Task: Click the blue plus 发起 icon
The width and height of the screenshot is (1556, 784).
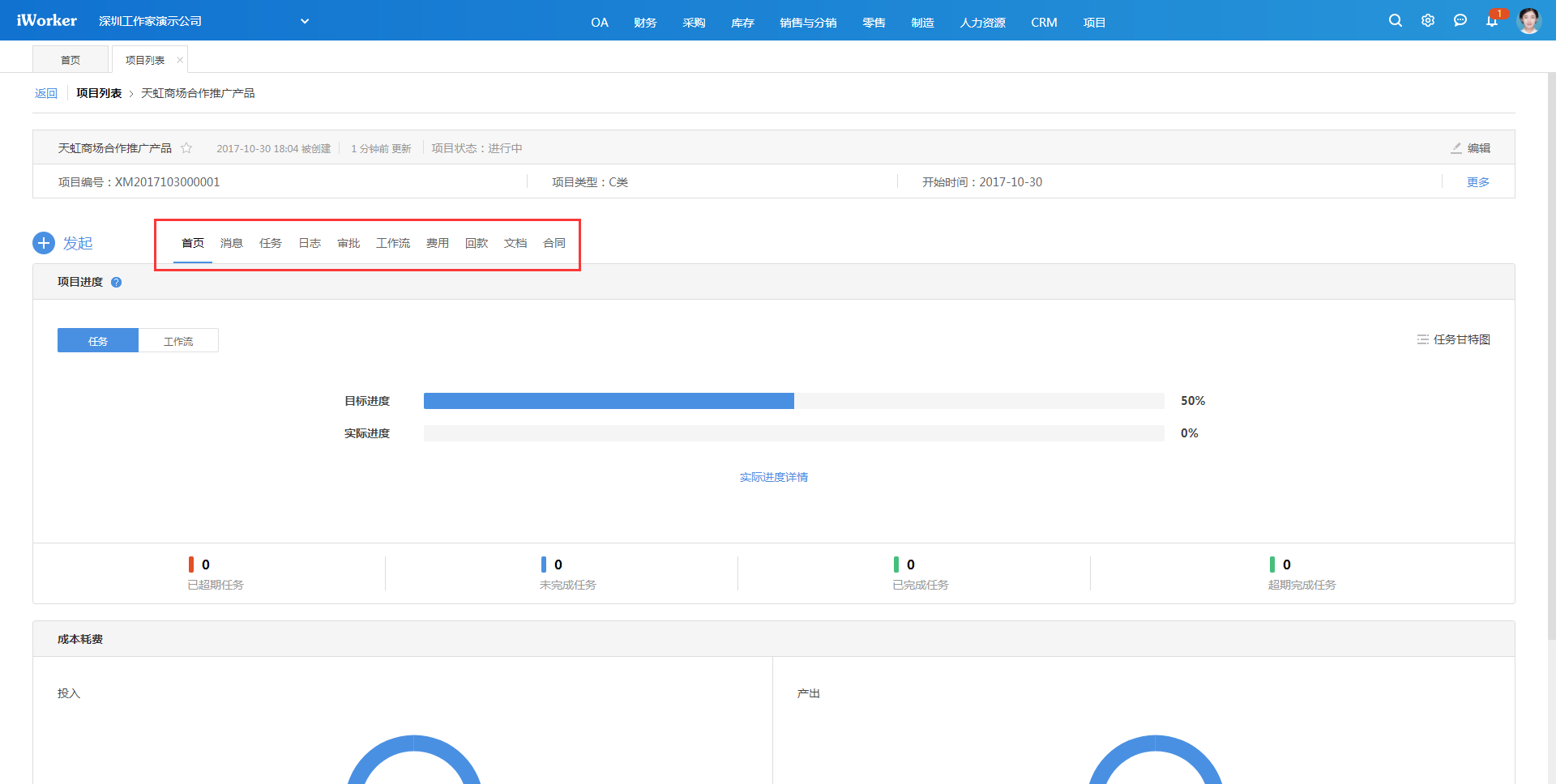Action: pos(44,243)
